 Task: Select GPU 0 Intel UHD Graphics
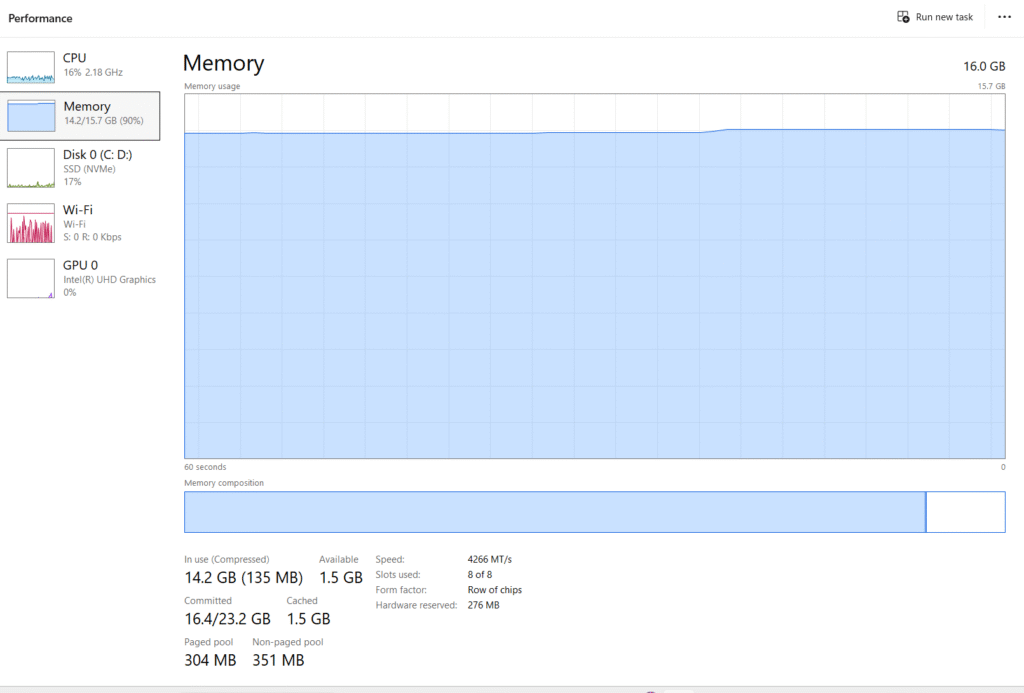[x=80, y=278]
